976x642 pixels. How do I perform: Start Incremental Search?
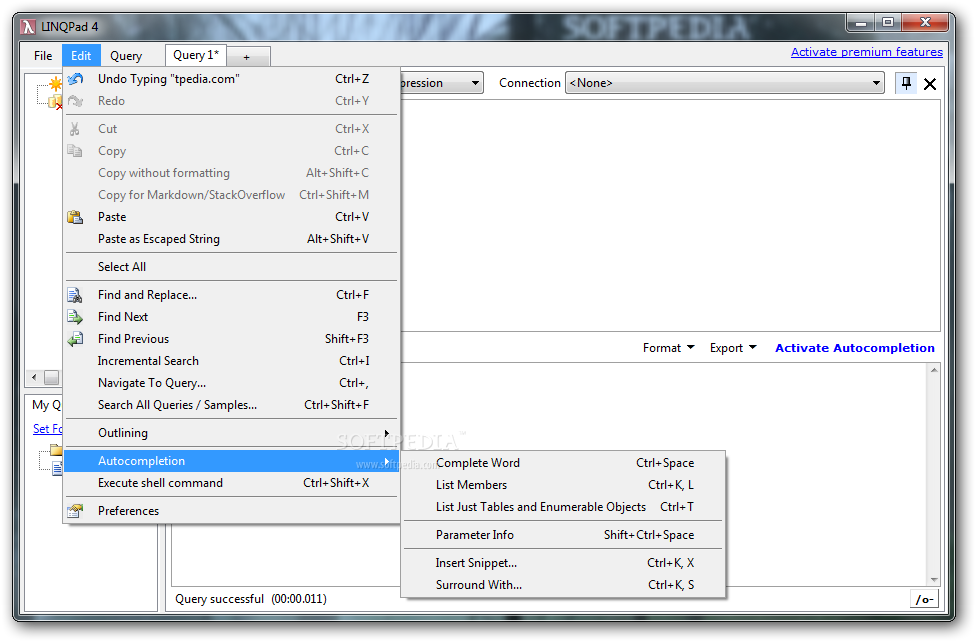pyautogui.click(x=232, y=361)
